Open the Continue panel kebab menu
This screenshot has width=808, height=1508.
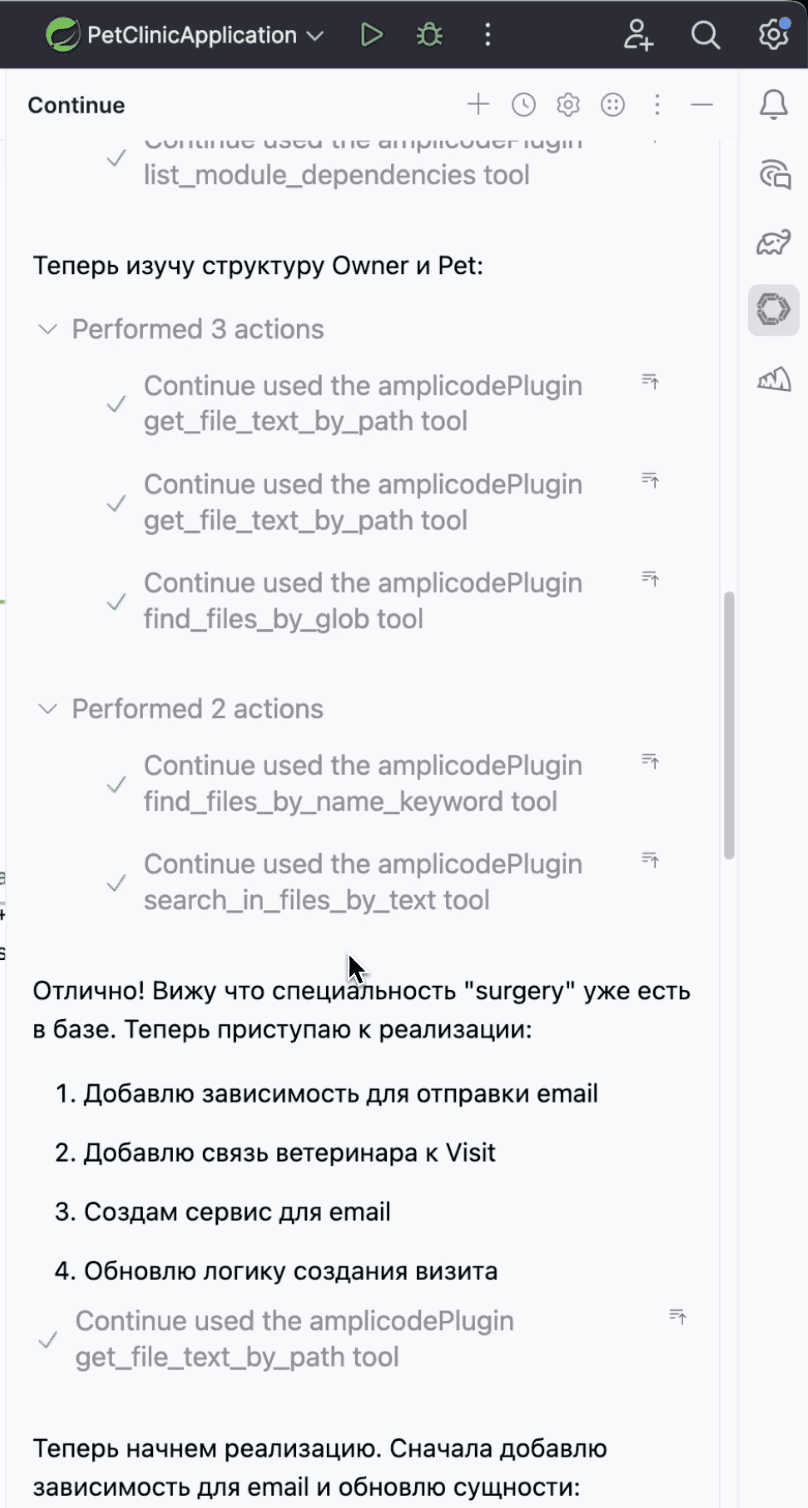coord(657,104)
